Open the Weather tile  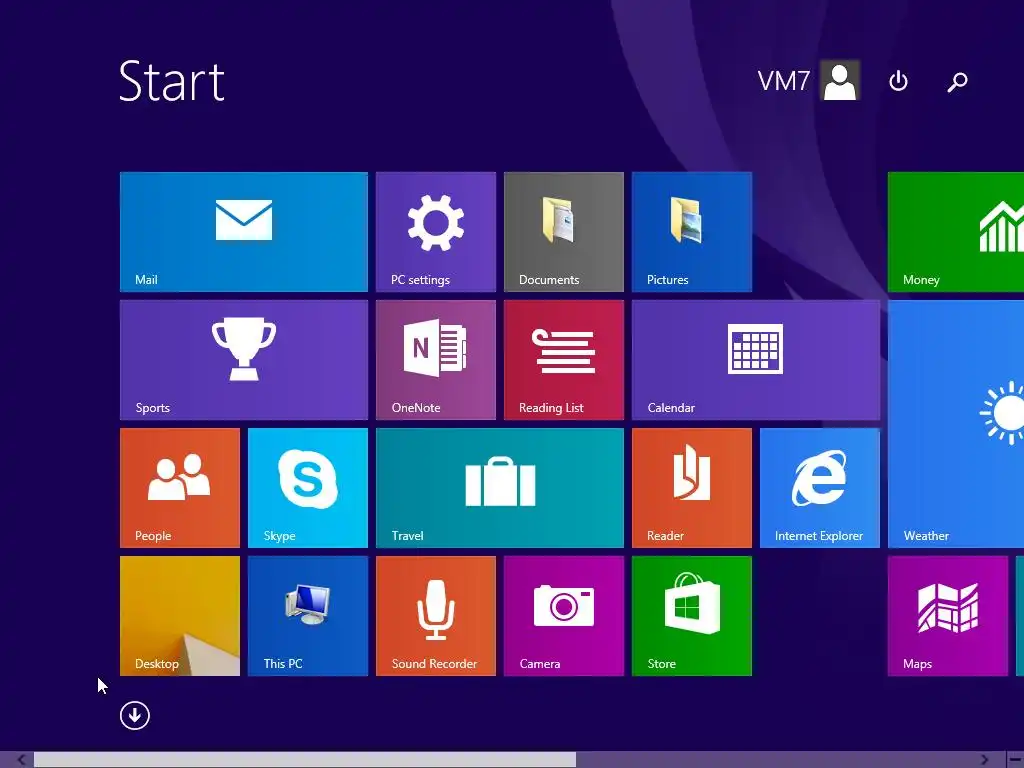tap(956, 424)
